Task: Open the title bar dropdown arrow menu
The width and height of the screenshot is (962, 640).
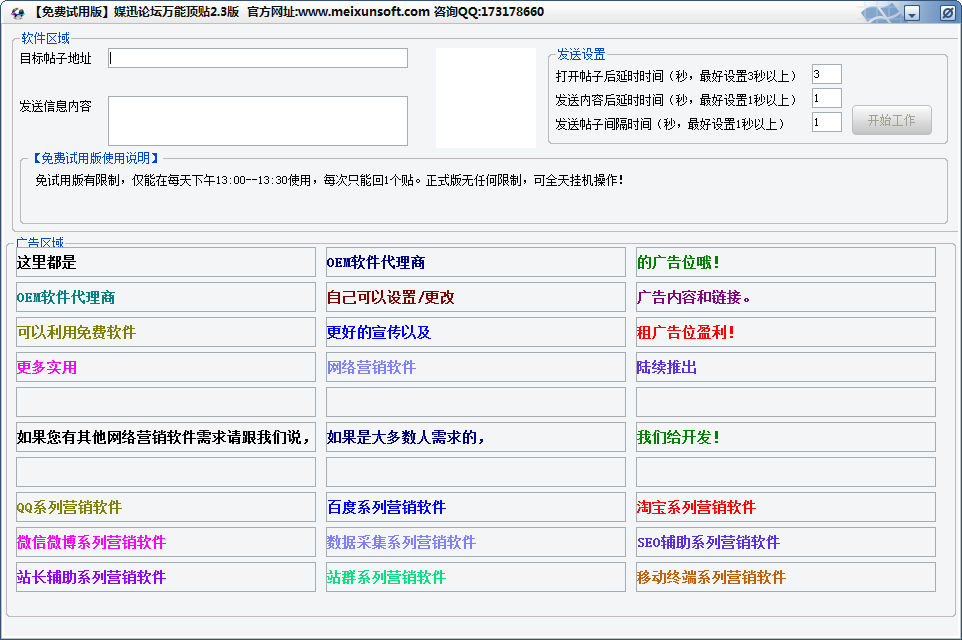Action: 911,12
